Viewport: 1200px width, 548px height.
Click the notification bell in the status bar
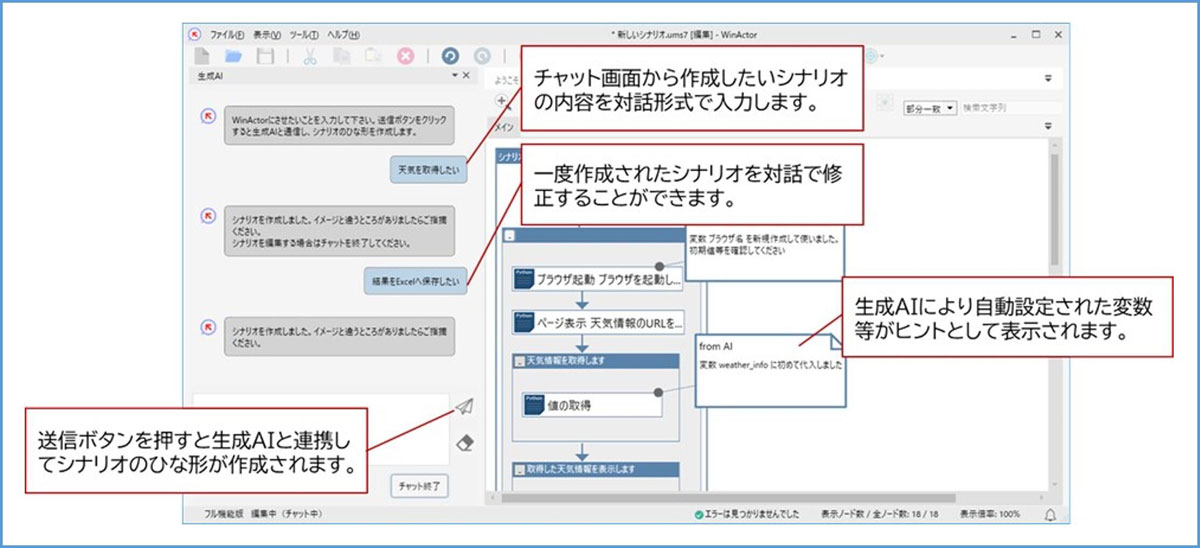tap(1050, 514)
